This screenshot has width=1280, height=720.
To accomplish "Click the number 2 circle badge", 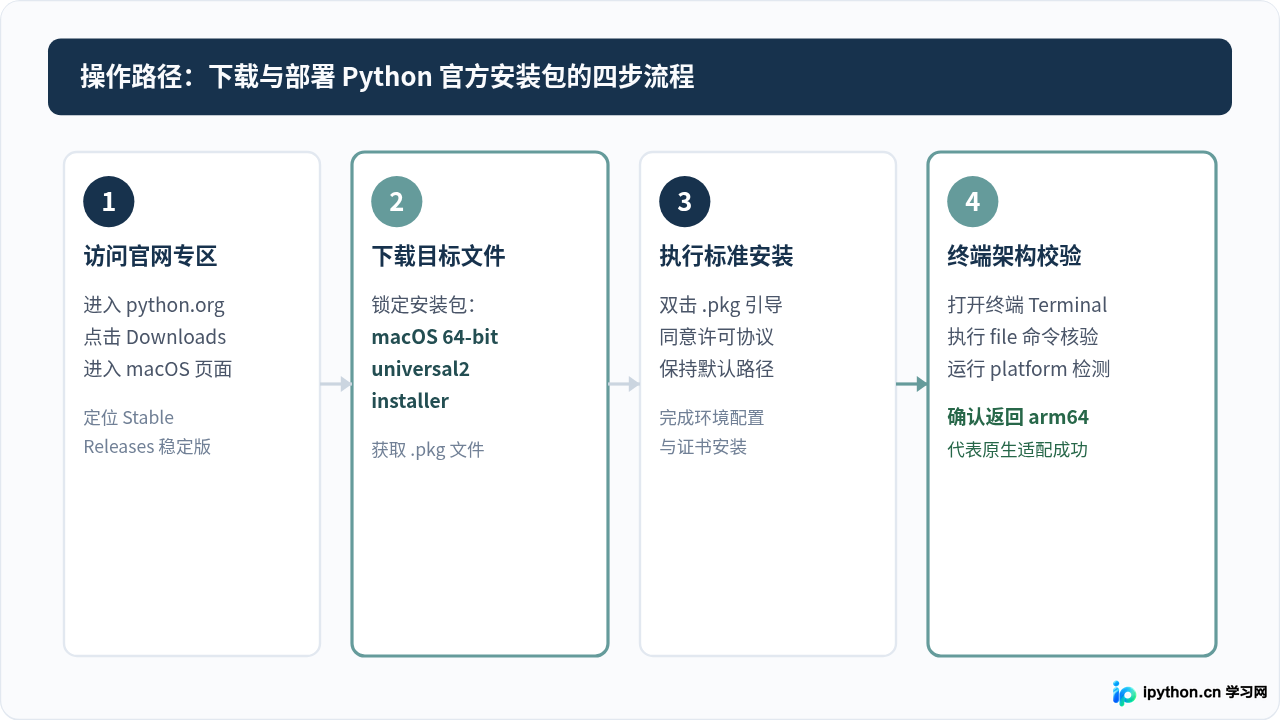I will (397, 201).
